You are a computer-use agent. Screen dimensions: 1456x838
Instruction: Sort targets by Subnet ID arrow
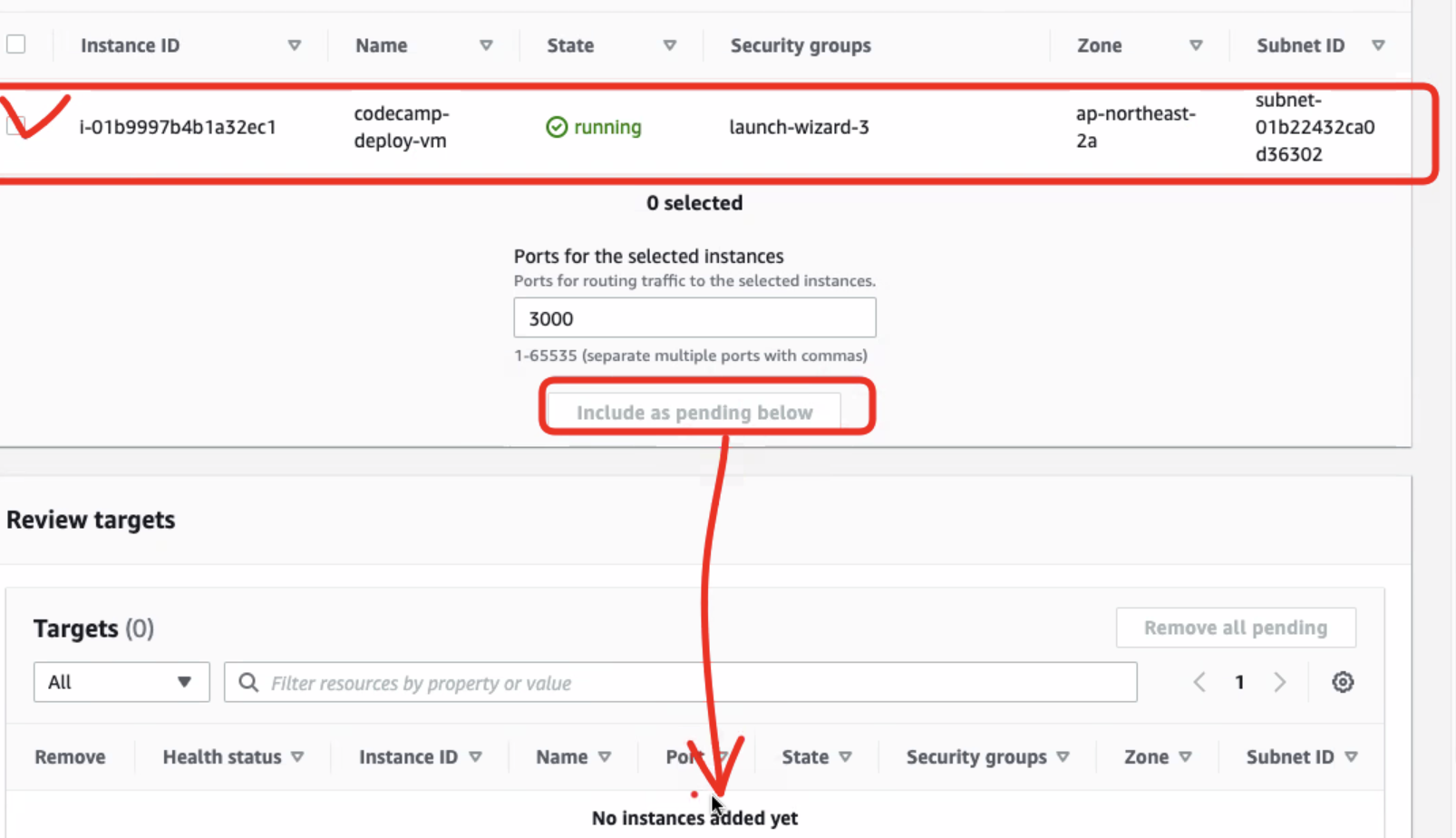(x=1351, y=757)
